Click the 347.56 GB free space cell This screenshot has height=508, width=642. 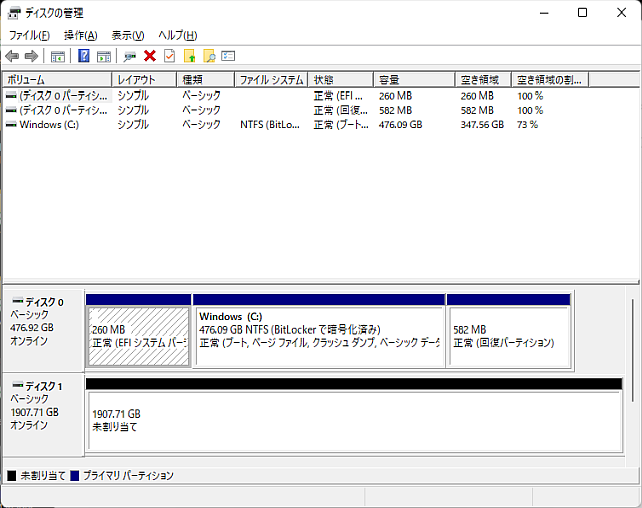coord(482,124)
